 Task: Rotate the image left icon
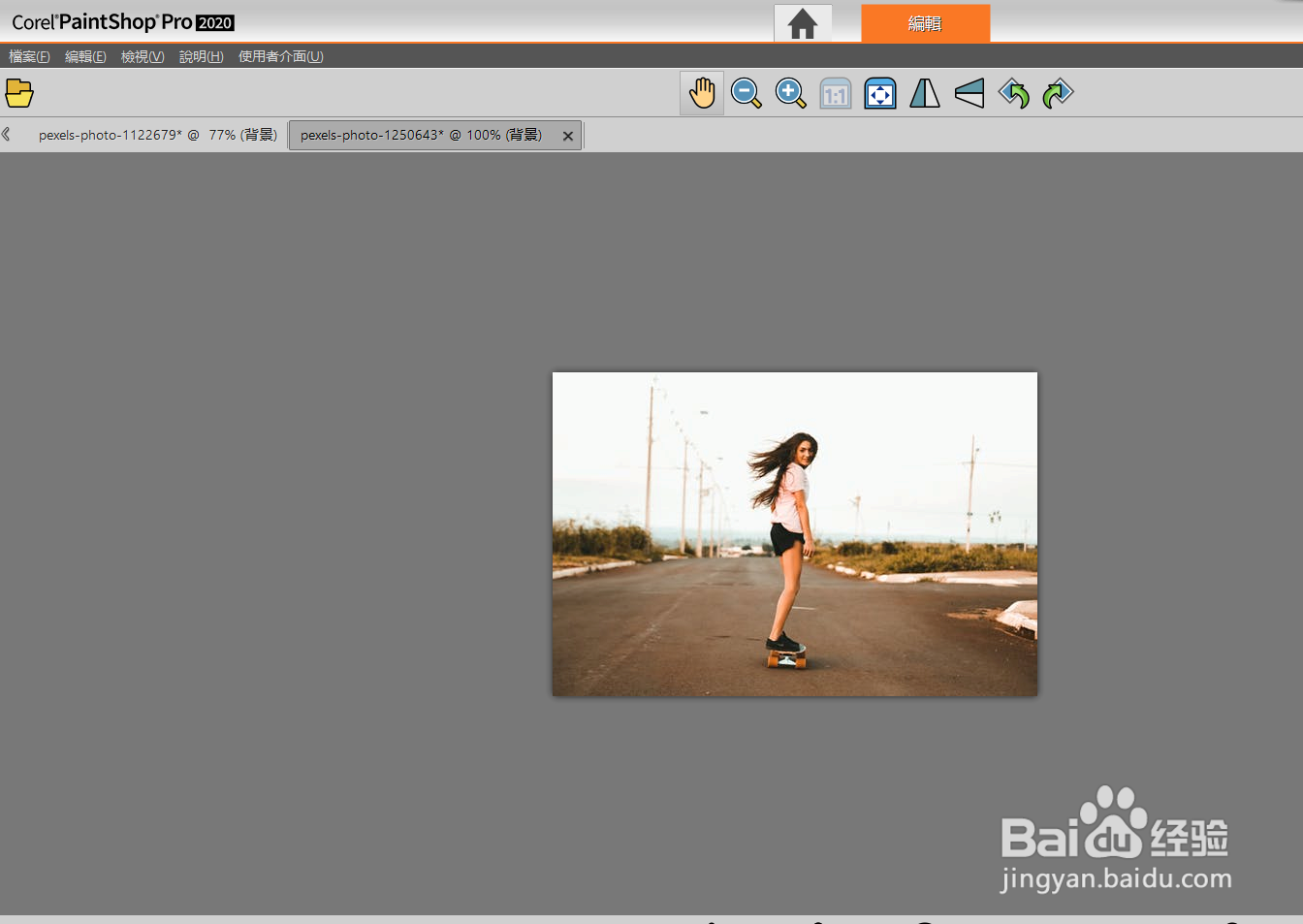(1013, 94)
